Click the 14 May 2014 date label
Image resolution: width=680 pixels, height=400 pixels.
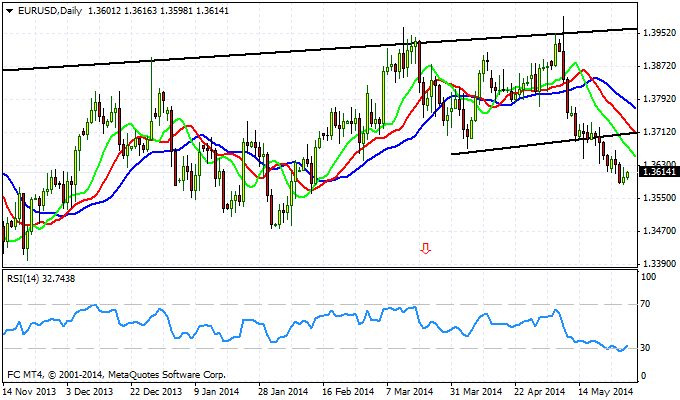[x=605, y=391]
